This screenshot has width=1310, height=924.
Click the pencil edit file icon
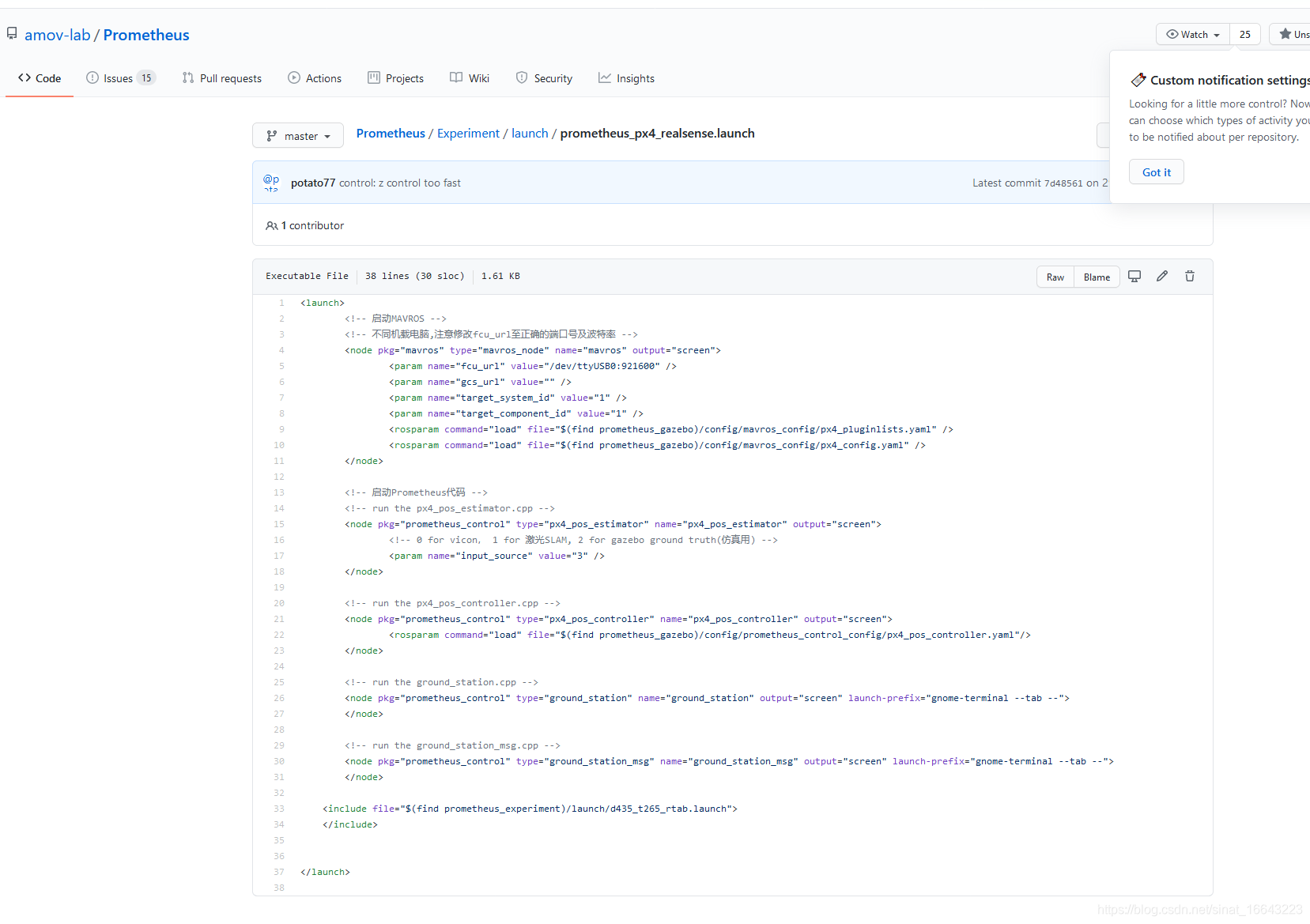(1162, 276)
